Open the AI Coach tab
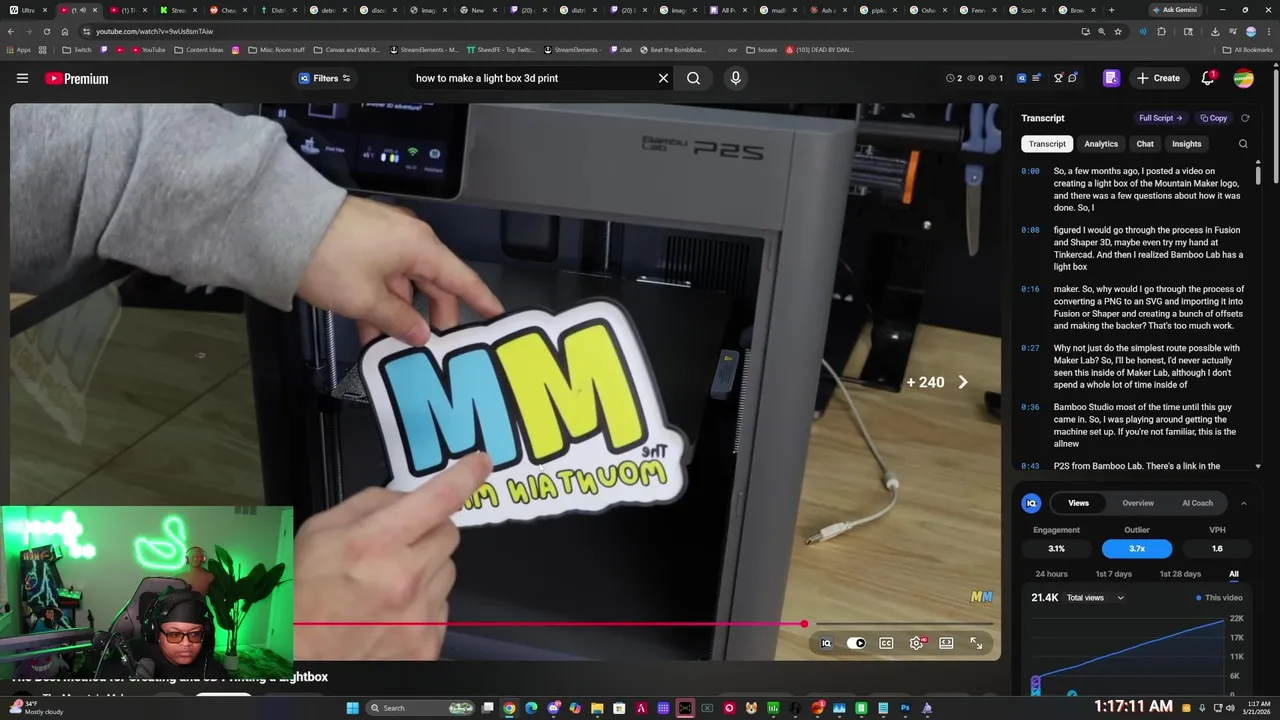 coord(1197,503)
